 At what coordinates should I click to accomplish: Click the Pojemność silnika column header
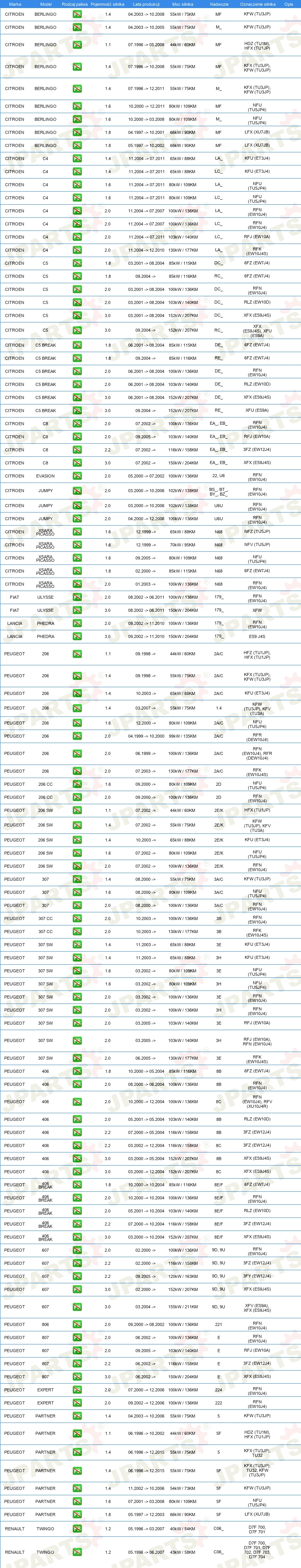(108, 4)
